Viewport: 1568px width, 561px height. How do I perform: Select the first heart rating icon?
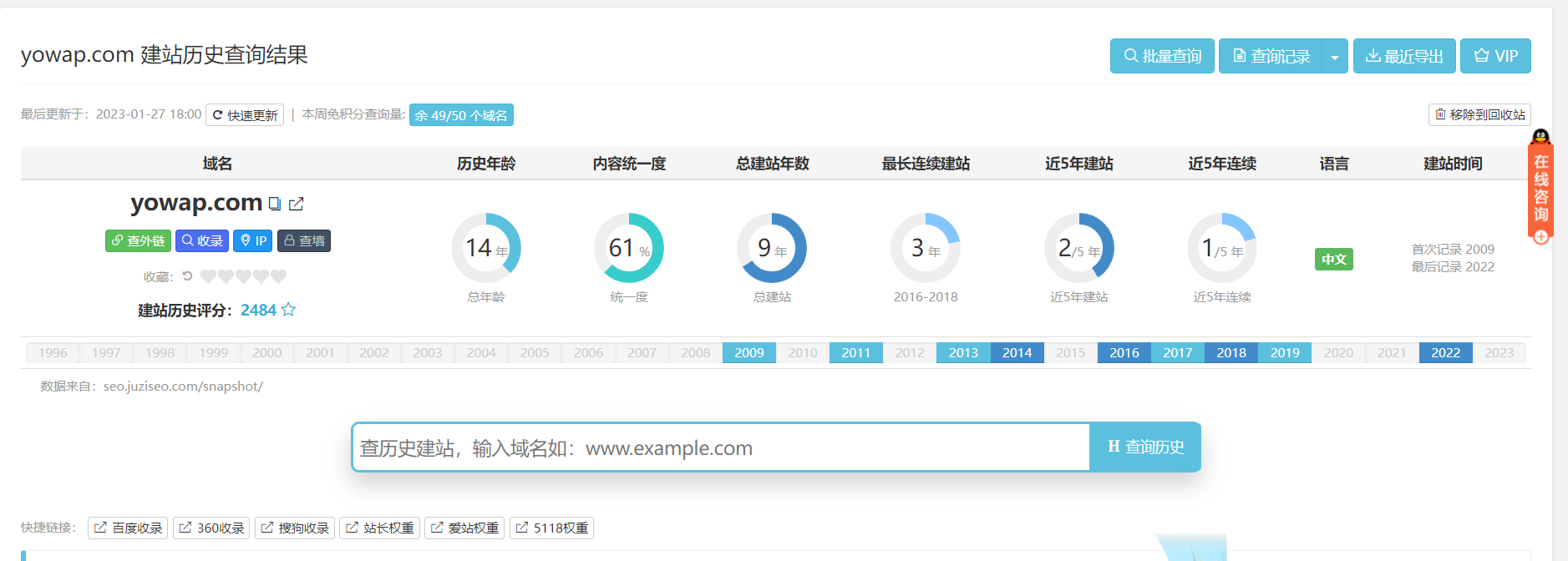click(x=208, y=276)
